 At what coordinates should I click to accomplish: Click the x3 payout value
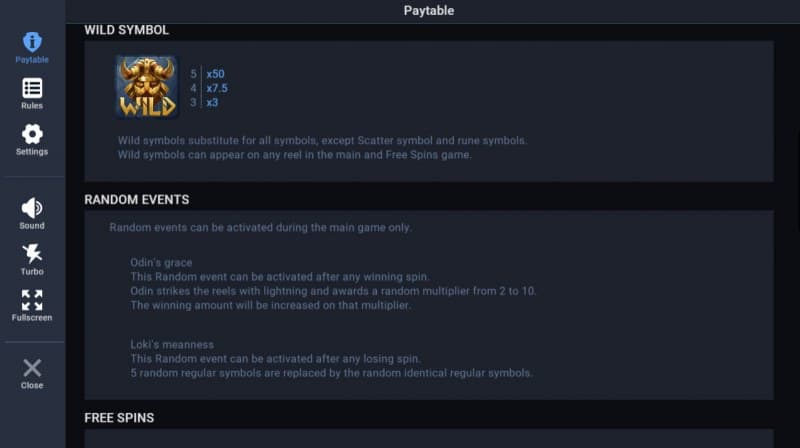click(212, 102)
